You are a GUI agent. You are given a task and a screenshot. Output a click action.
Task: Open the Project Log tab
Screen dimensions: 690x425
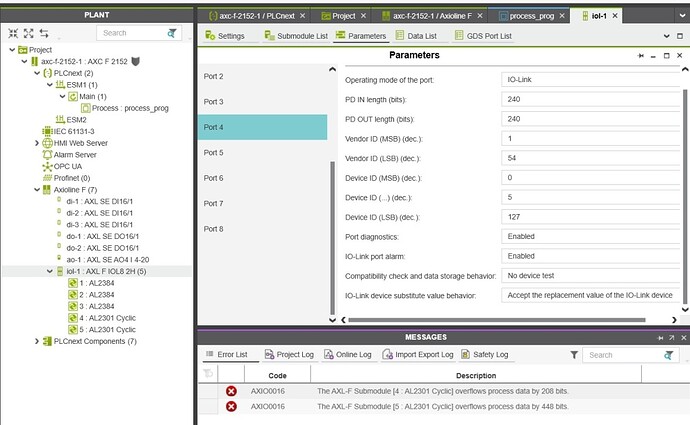(289, 355)
